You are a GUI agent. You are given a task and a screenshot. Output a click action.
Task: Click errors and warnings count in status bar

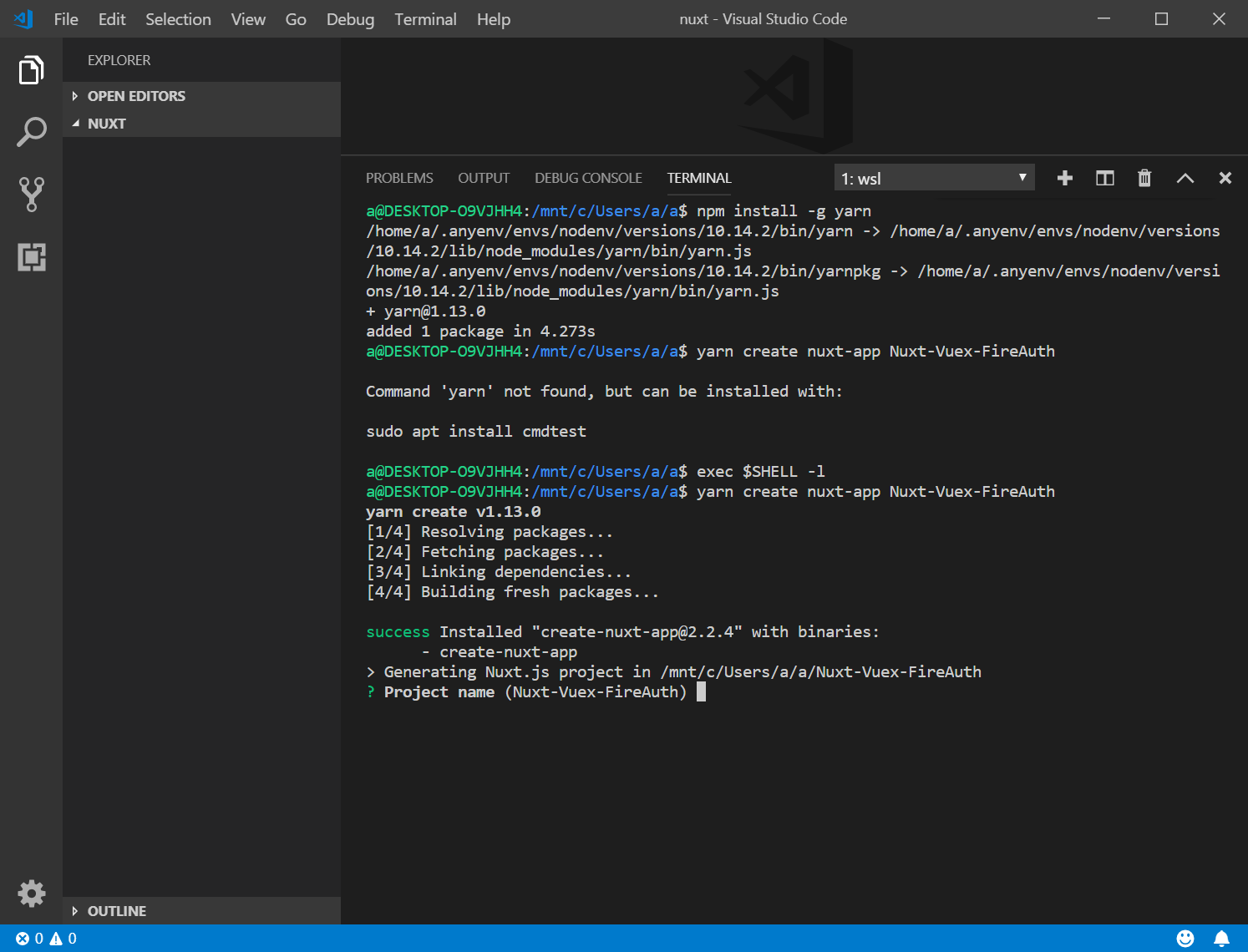(46, 939)
